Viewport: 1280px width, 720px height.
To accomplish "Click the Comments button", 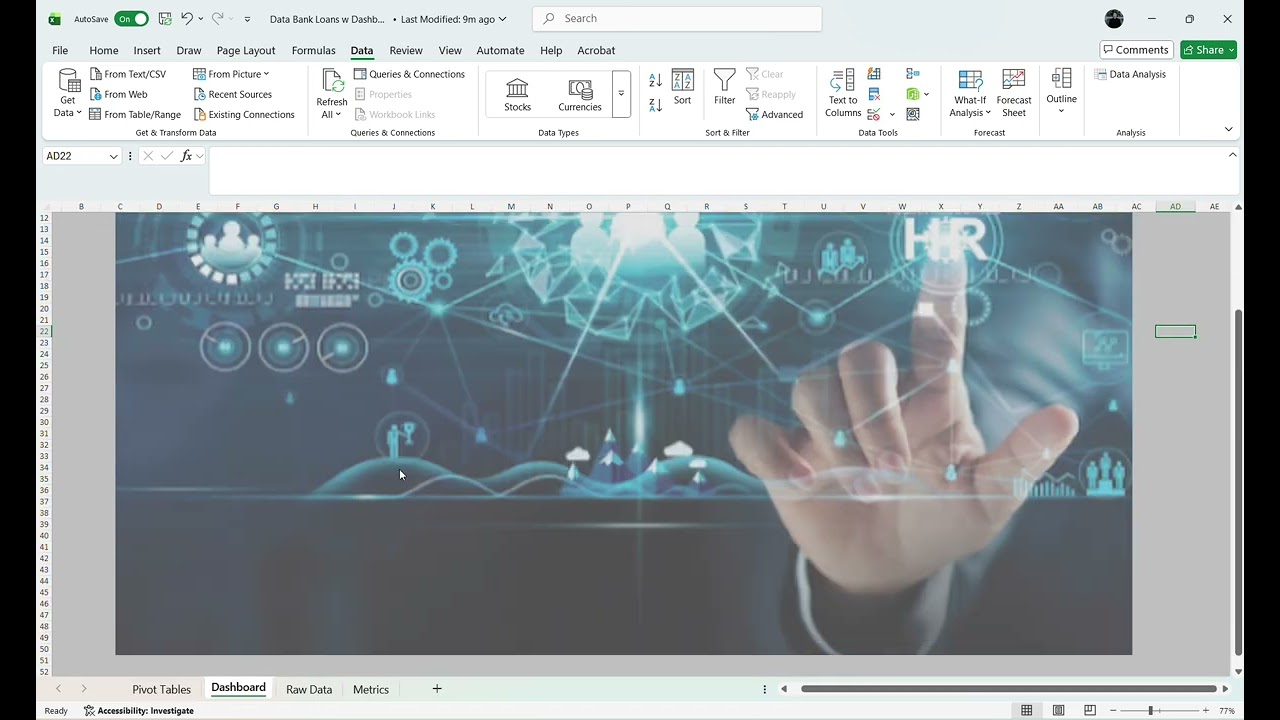I will [x=1136, y=50].
